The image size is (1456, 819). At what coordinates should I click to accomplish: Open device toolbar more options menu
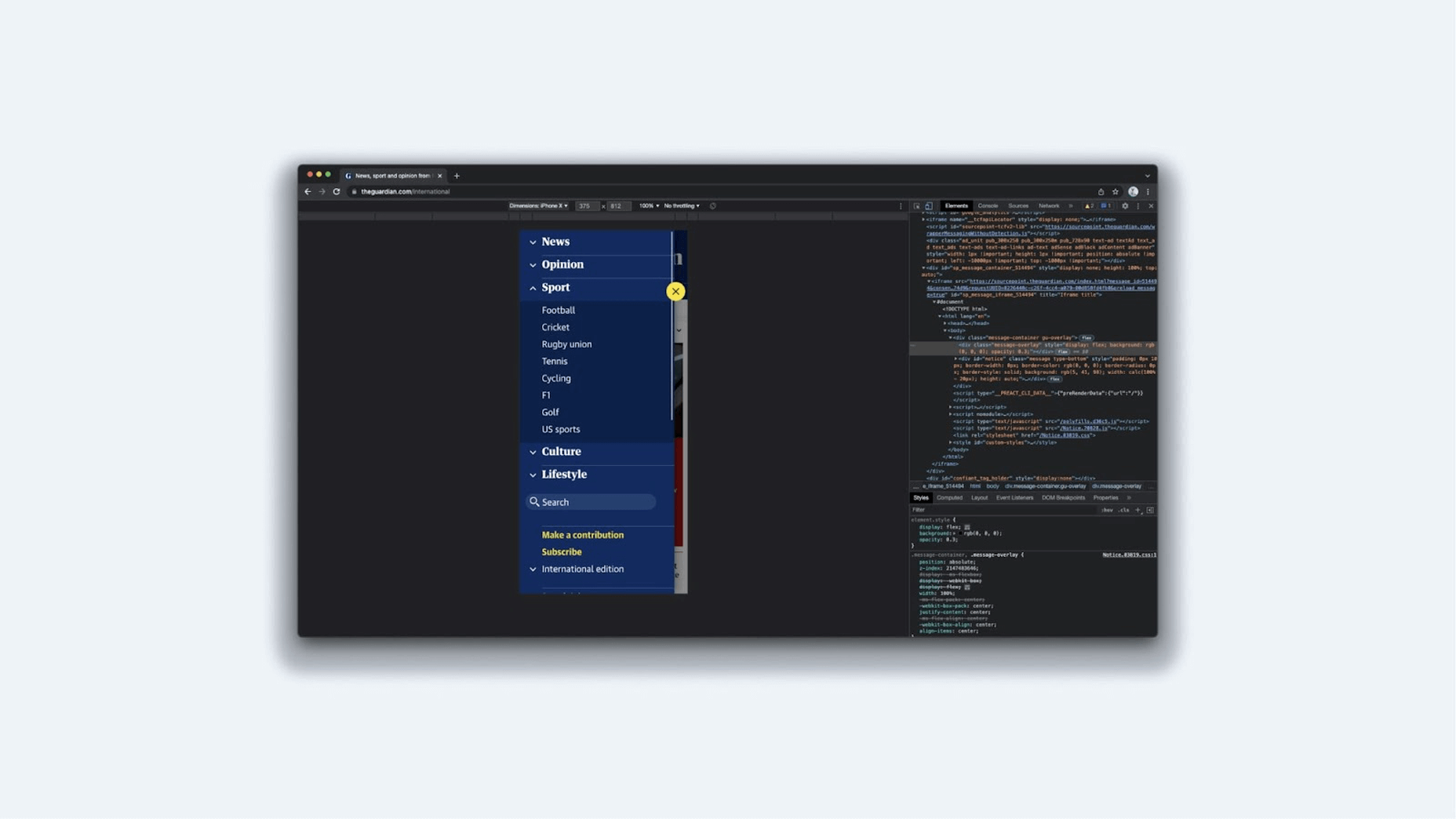tap(901, 206)
